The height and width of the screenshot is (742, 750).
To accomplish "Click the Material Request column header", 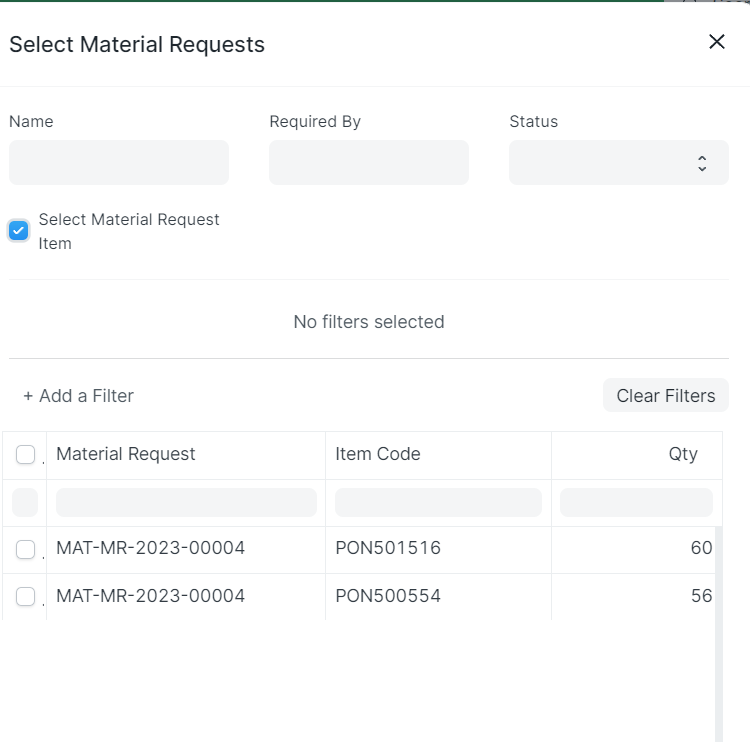I will point(126,454).
